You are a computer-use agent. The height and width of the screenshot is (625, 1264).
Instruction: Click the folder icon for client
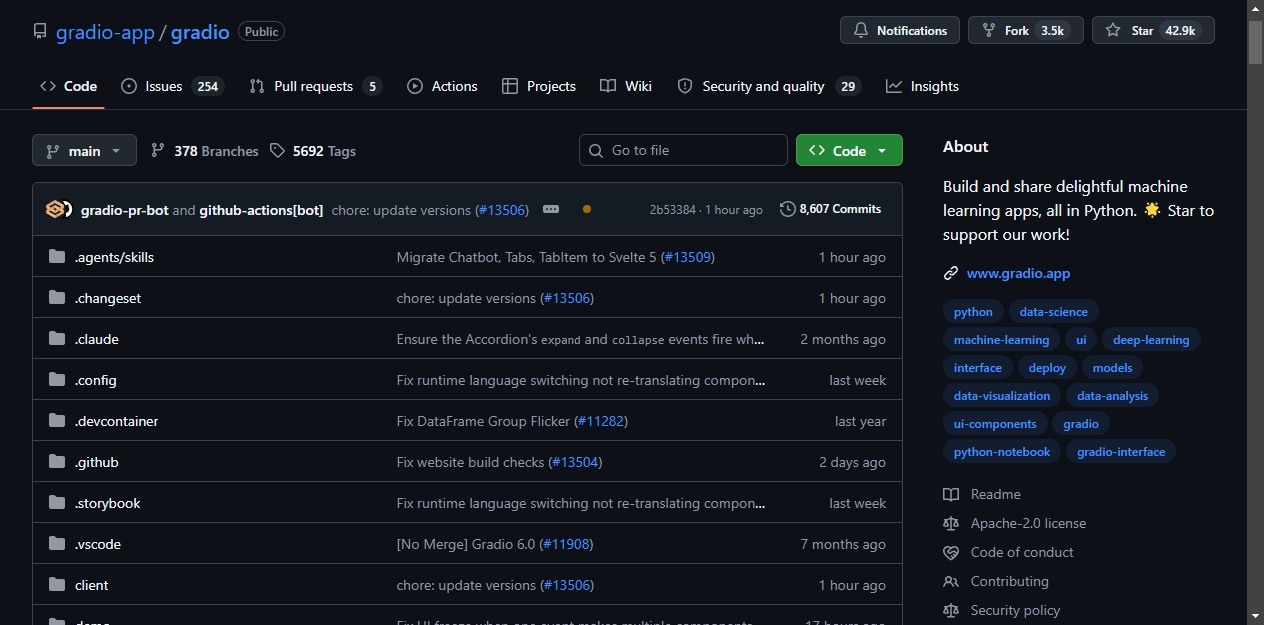point(57,585)
